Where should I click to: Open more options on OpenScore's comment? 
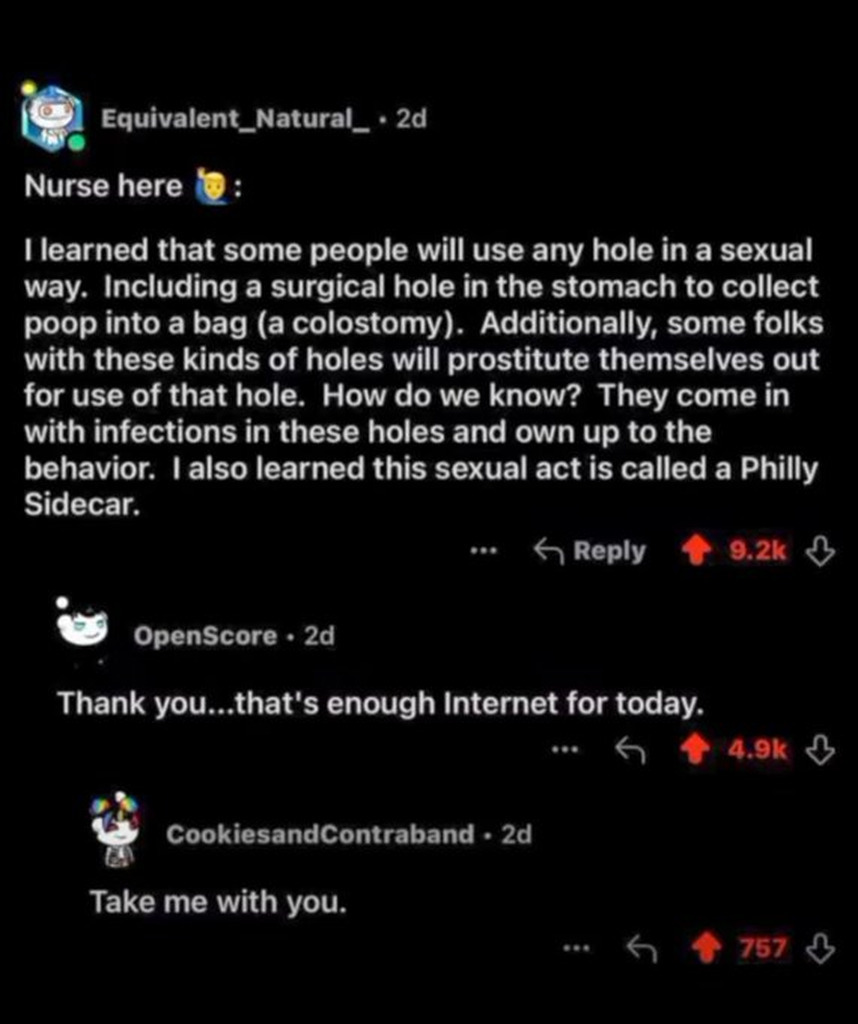(x=565, y=749)
